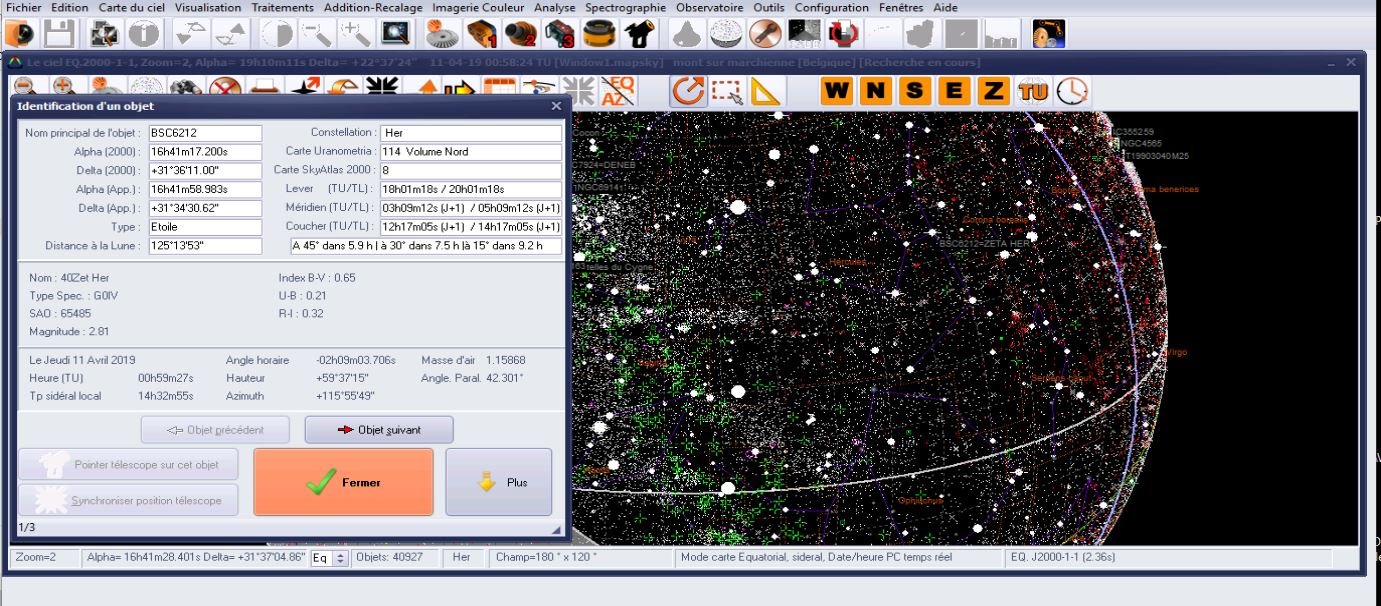Open the clock time settings icon
The image size is (1381, 606).
point(1072,91)
